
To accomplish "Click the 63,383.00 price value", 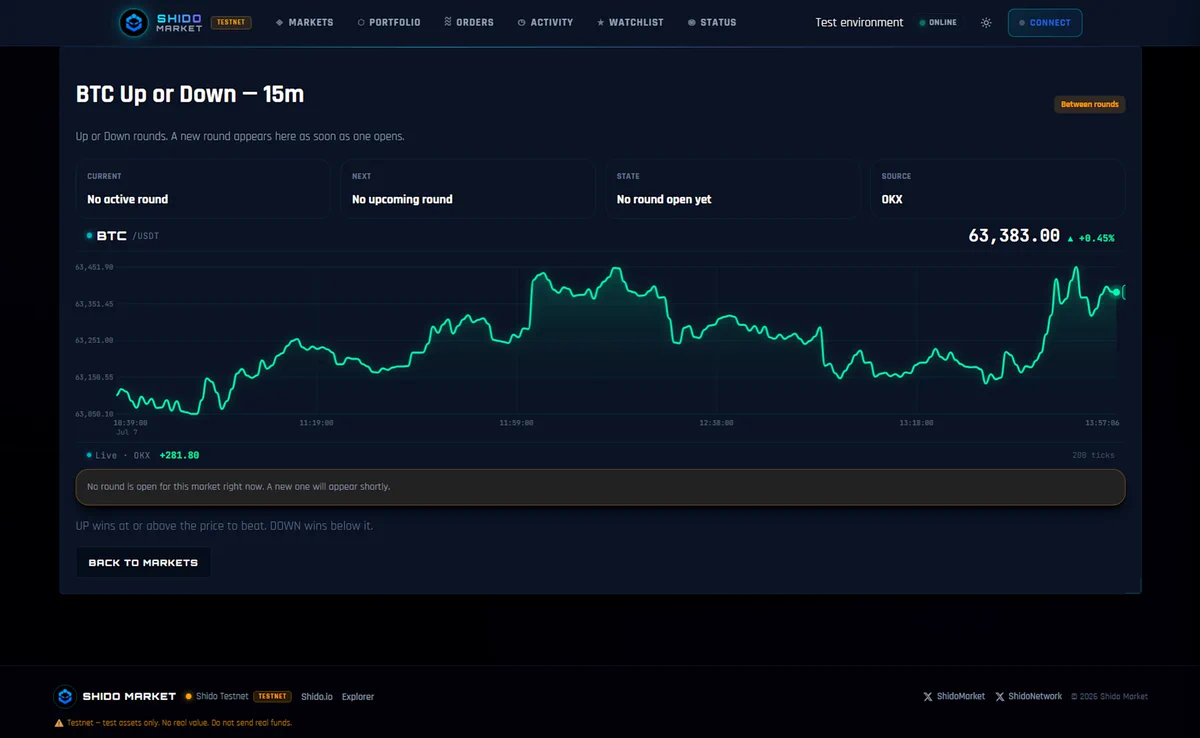I will click(x=1014, y=236).
